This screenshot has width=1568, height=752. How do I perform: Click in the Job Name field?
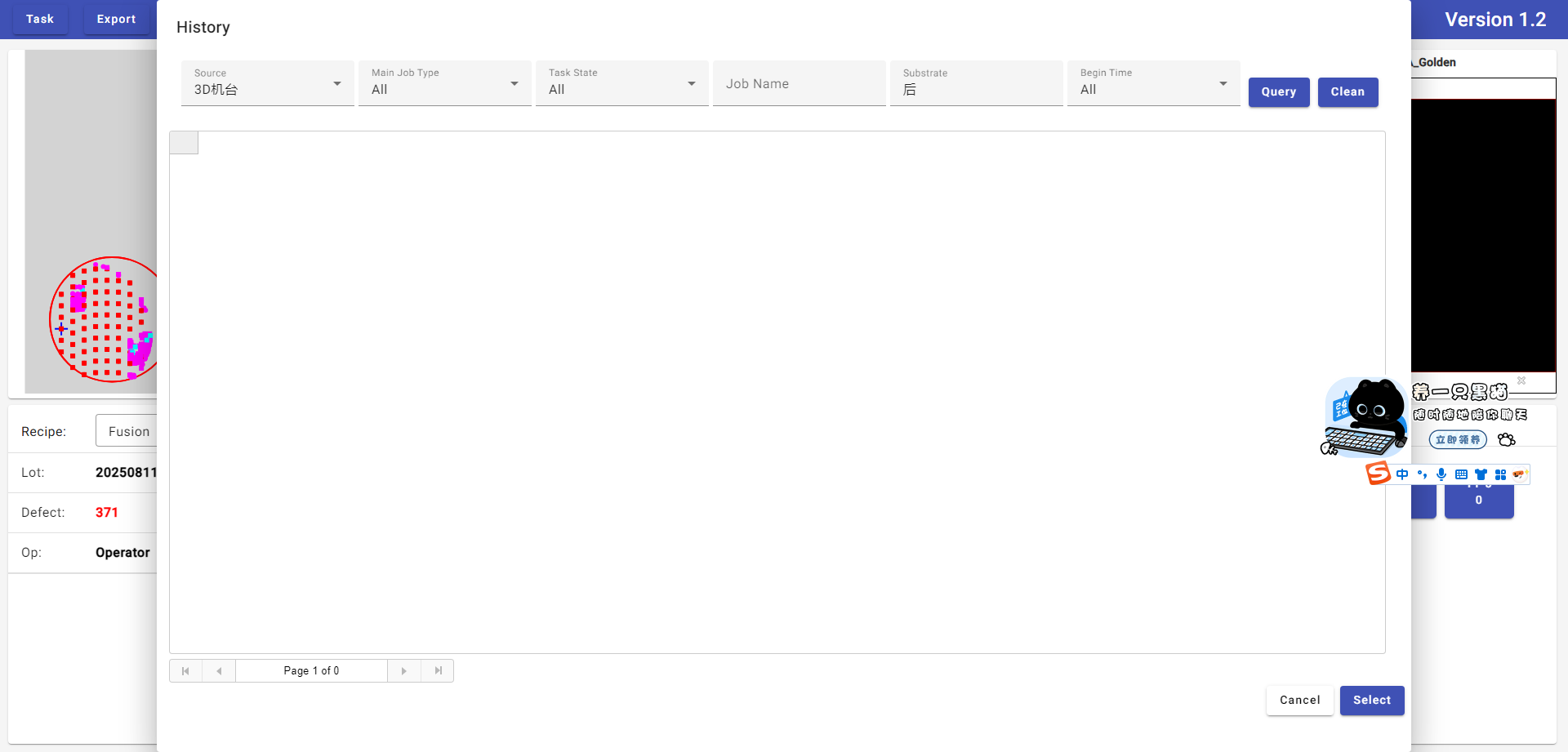pyautogui.click(x=800, y=83)
